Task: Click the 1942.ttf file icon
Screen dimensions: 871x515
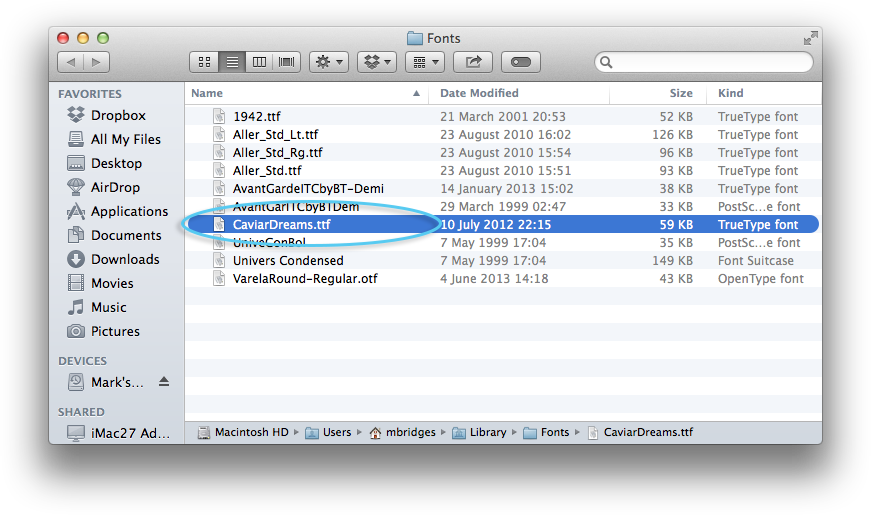Action: 219,116
